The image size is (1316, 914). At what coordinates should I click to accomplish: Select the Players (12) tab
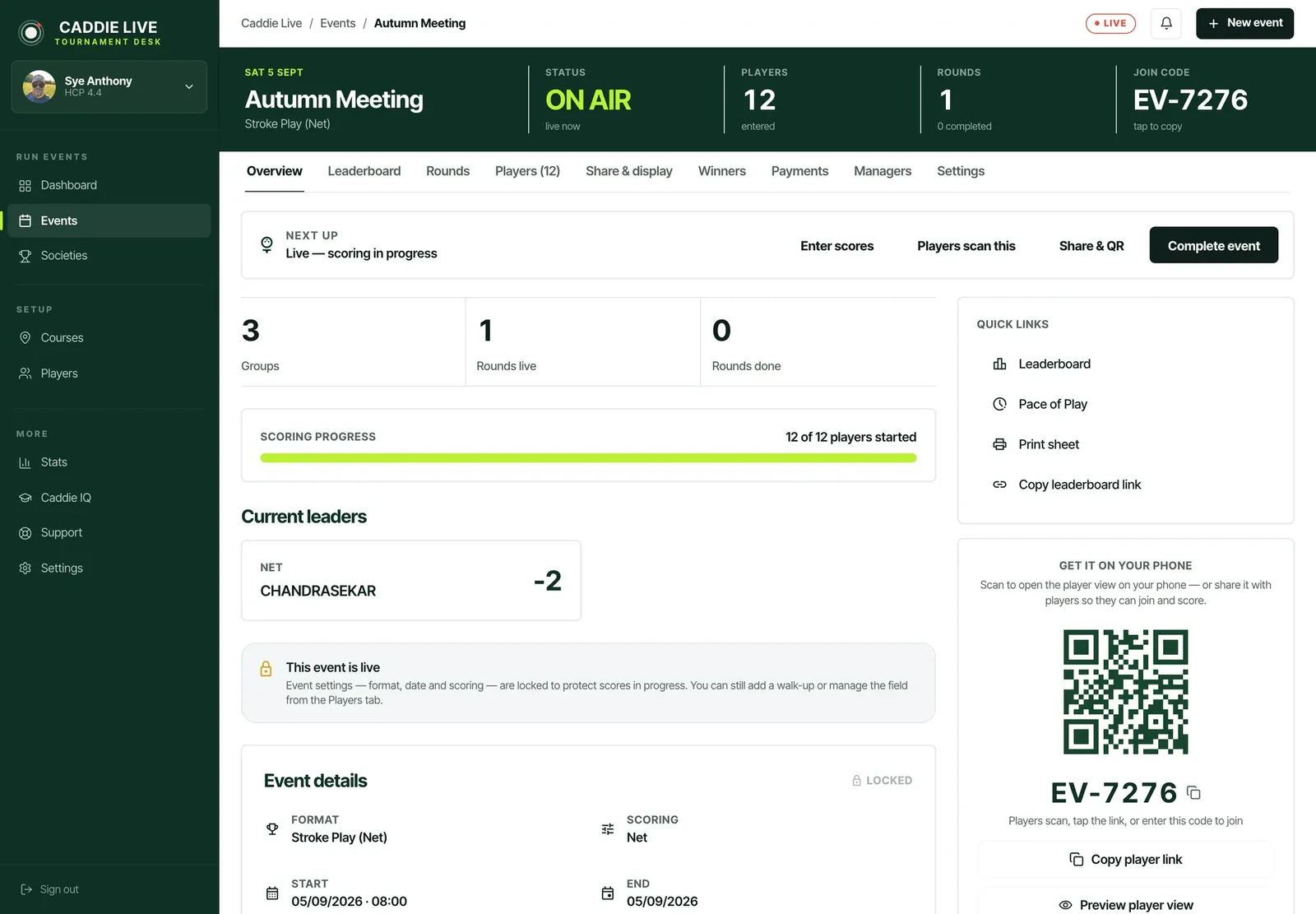[x=527, y=171]
